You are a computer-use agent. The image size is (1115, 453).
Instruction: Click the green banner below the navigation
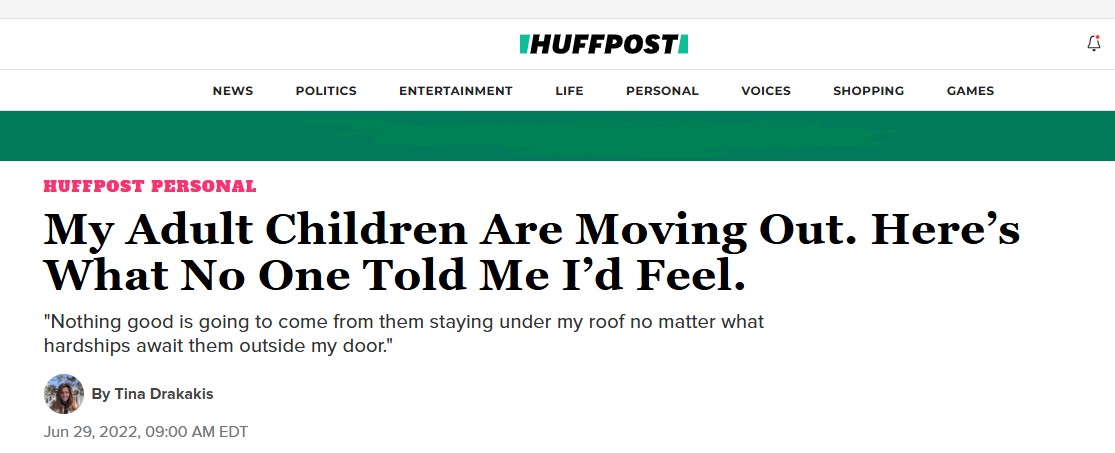[x=557, y=136]
